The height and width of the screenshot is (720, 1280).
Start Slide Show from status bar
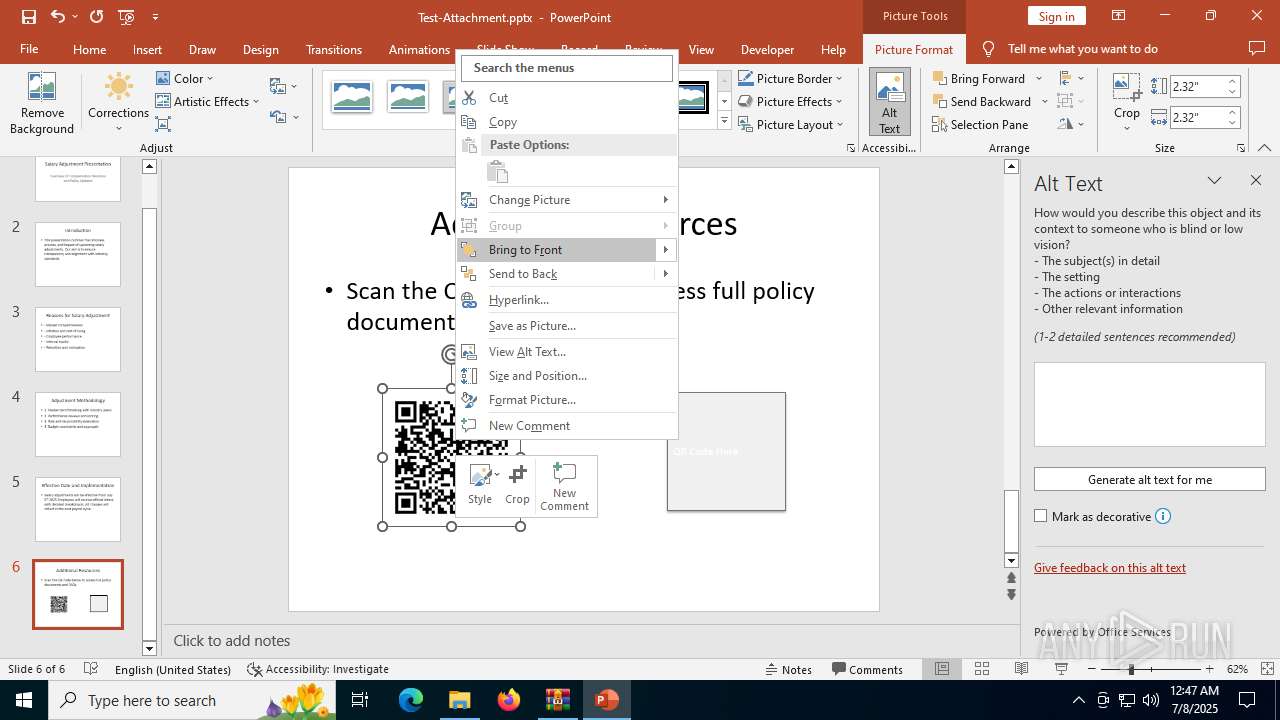[x=1061, y=669]
